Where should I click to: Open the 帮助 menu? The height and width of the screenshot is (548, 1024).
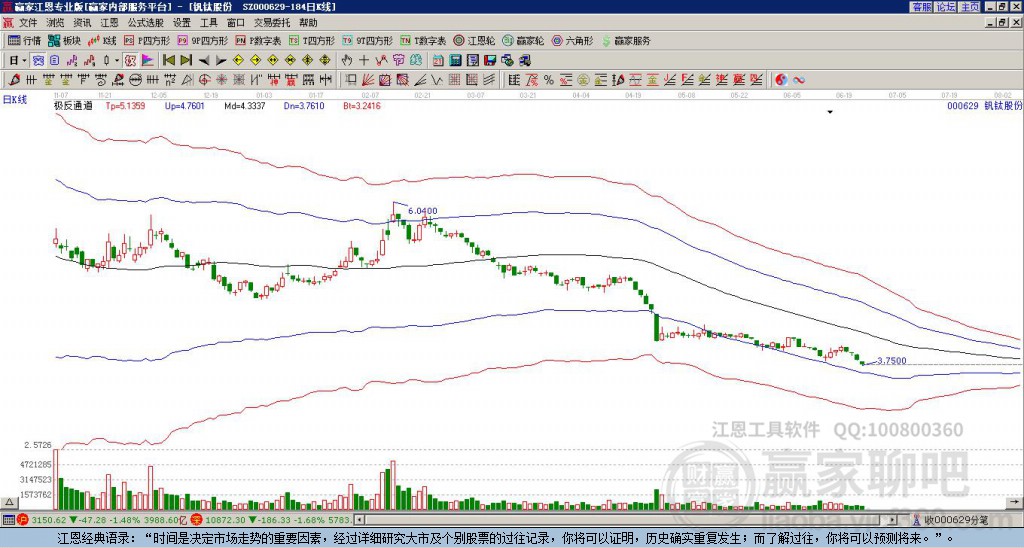coord(308,23)
